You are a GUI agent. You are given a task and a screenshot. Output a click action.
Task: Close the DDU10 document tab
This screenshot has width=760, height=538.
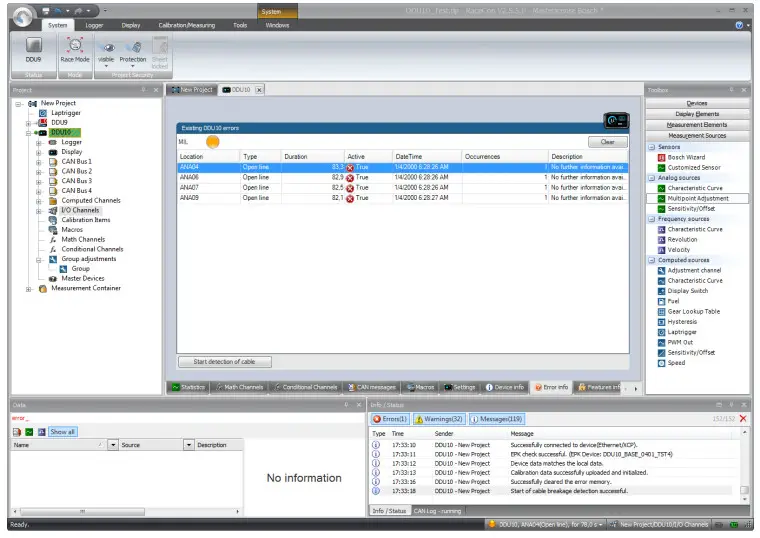pos(259,90)
